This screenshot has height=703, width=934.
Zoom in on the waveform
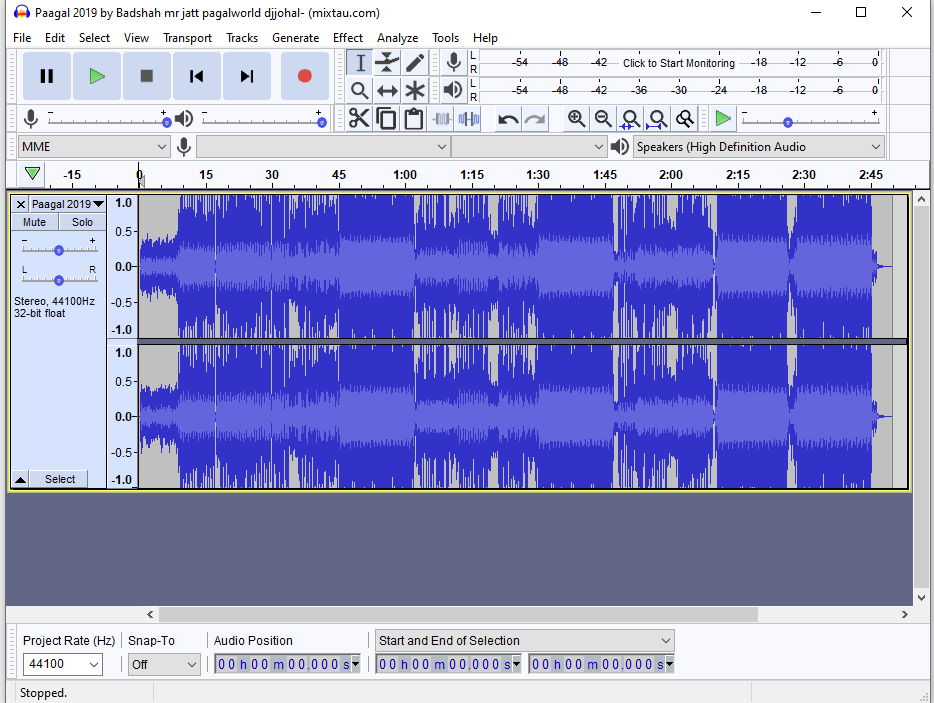pyautogui.click(x=576, y=119)
